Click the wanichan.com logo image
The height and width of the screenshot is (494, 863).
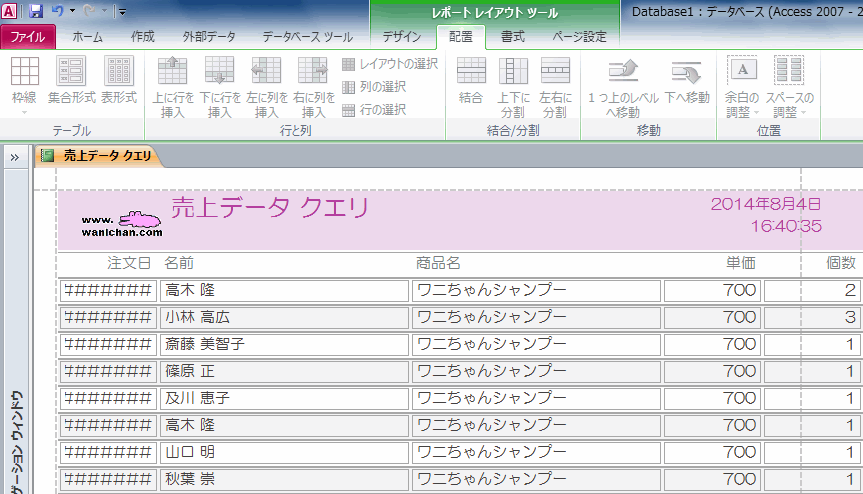tap(122, 224)
